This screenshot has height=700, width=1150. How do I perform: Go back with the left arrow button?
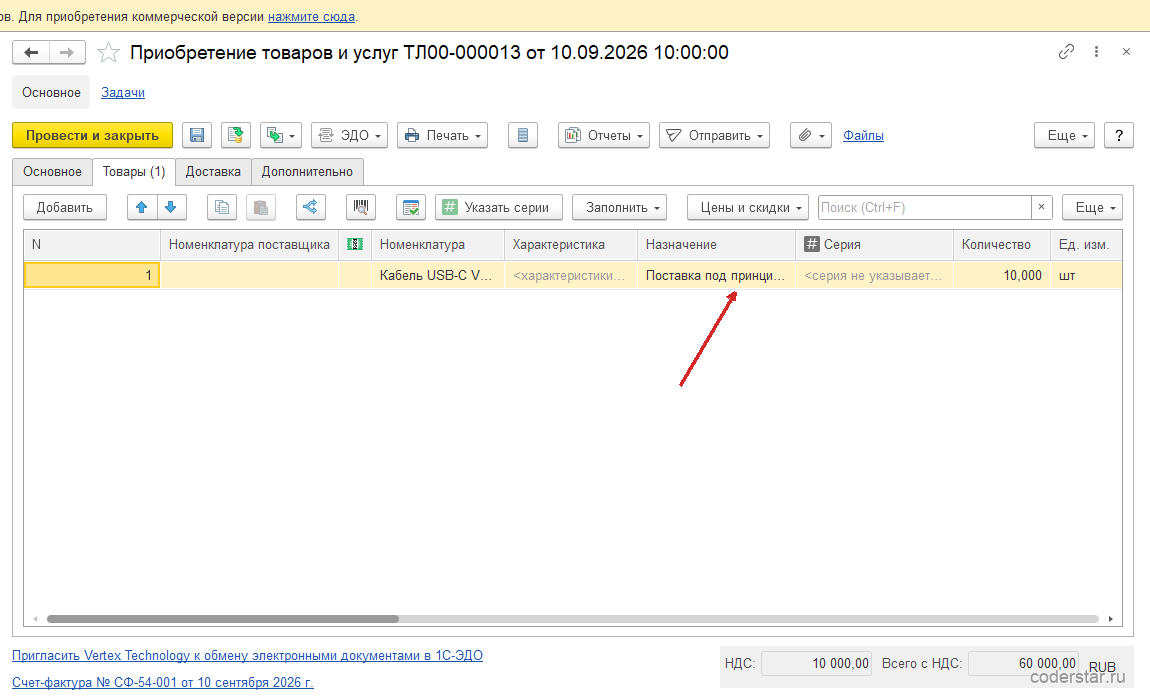(32, 52)
